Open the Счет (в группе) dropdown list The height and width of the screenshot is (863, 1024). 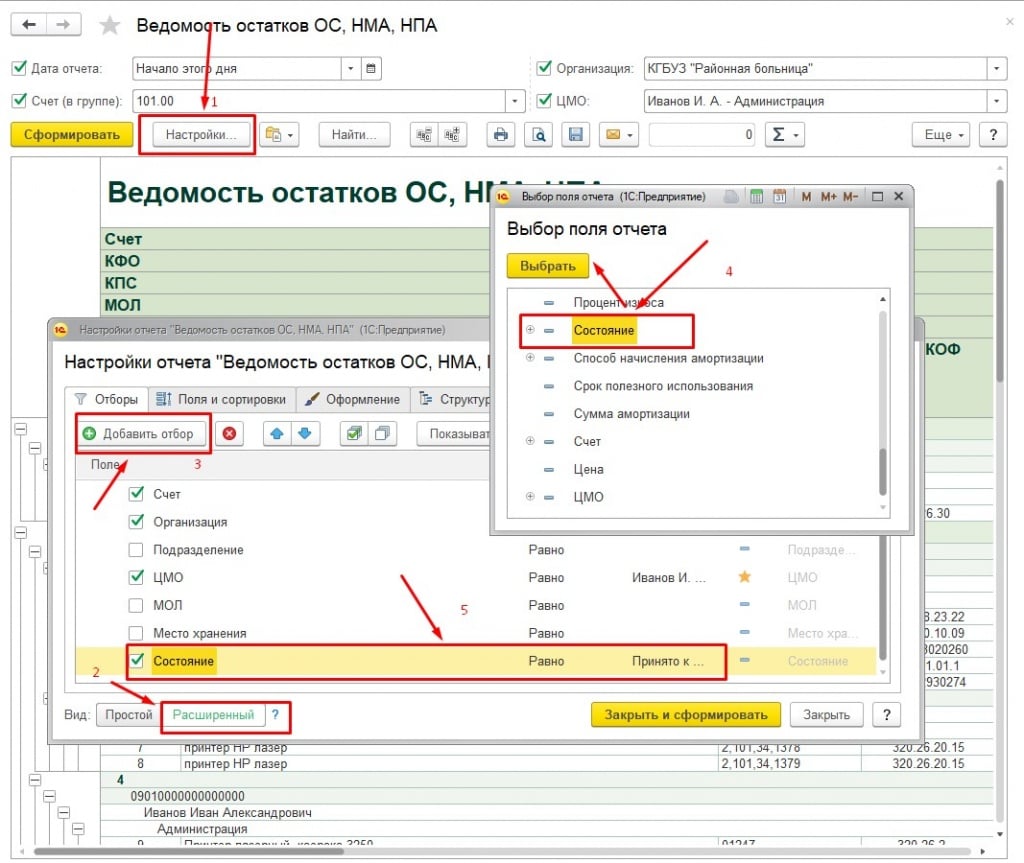click(x=516, y=101)
